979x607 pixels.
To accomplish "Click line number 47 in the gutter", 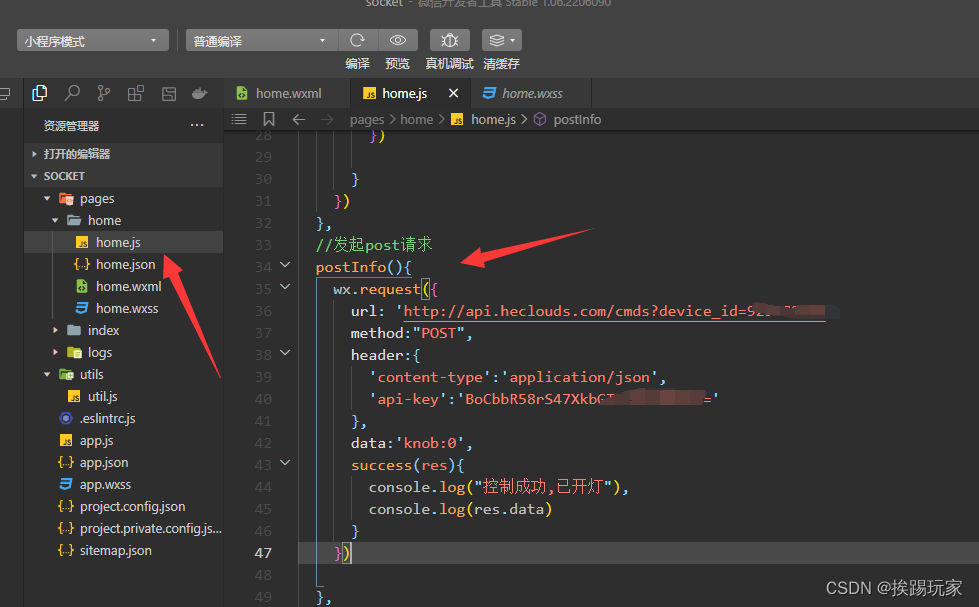I will pos(263,553).
